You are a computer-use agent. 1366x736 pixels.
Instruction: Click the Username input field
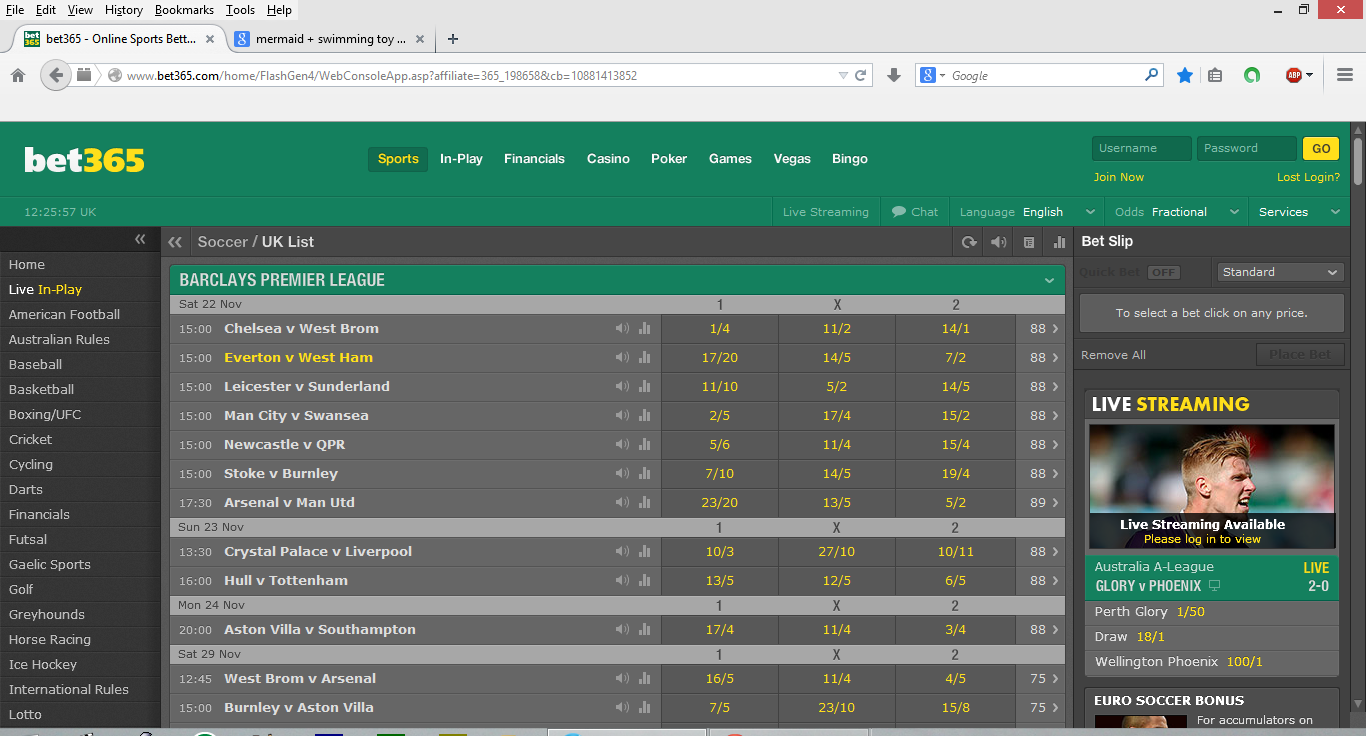click(x=1141, y=148)
